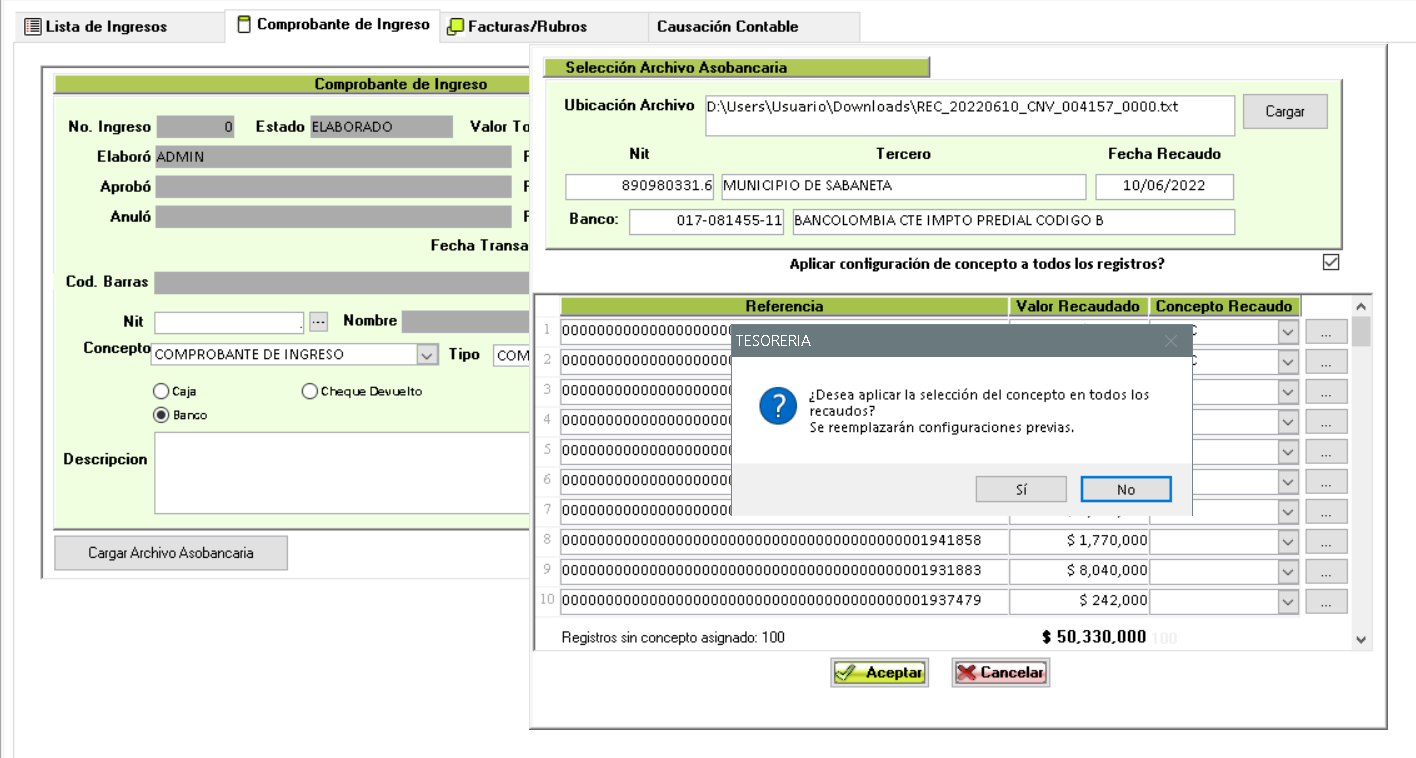Click the No button in TESORERIA dialog
This screenshot has width=1416, height=758.
(x=1125, y=490)
